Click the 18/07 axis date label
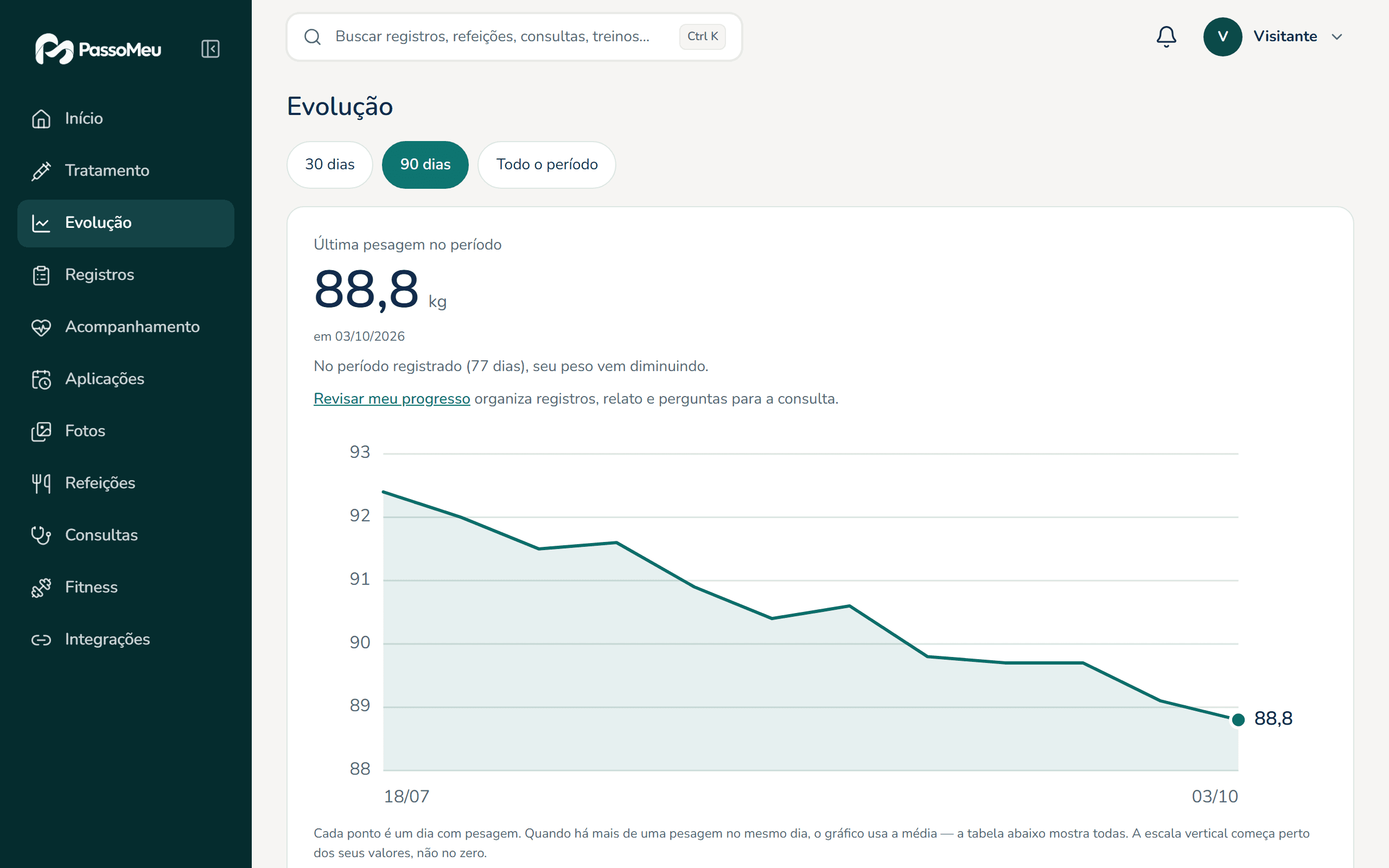The image size is (1389, 868). point(406,796)
